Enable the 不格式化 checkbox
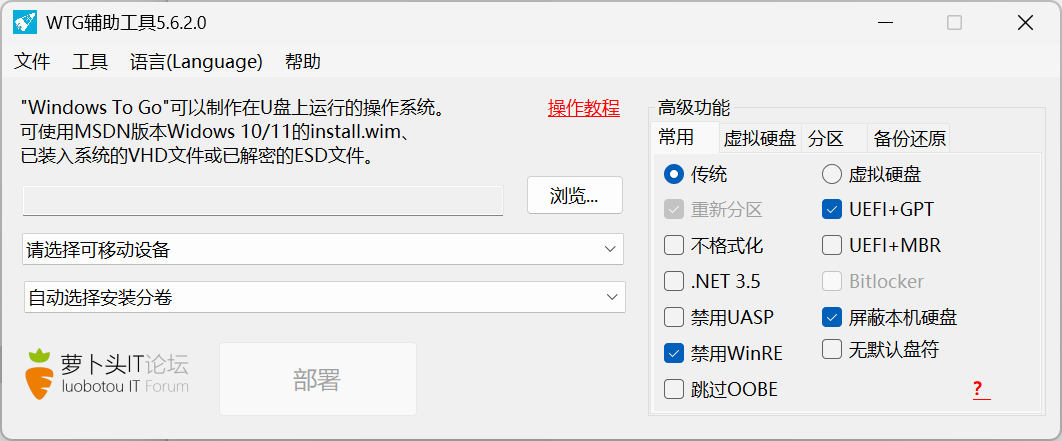The width and height of the screenshot is (1062, 441). point(674,245)
